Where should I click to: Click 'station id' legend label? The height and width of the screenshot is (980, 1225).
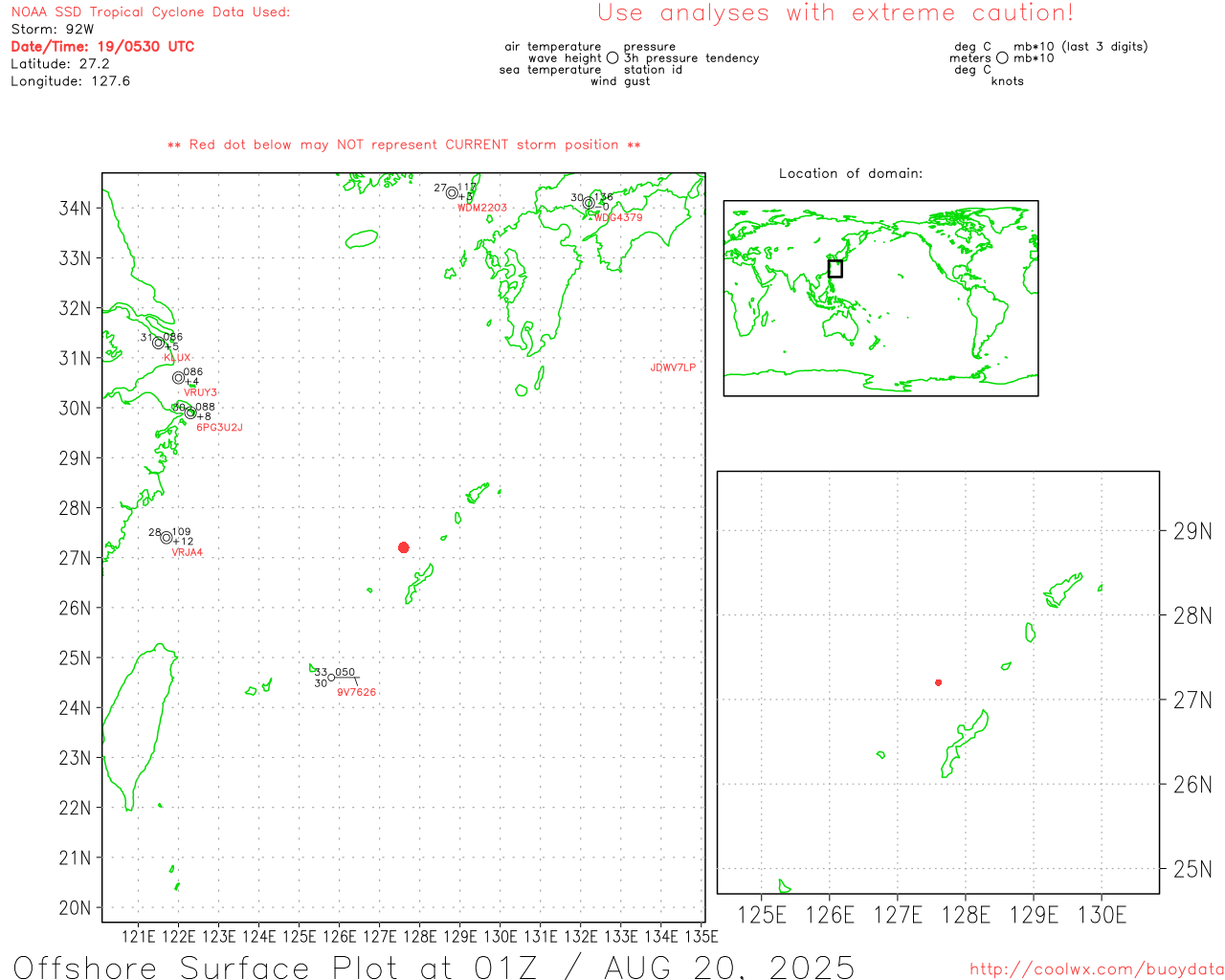pos(653,70)
